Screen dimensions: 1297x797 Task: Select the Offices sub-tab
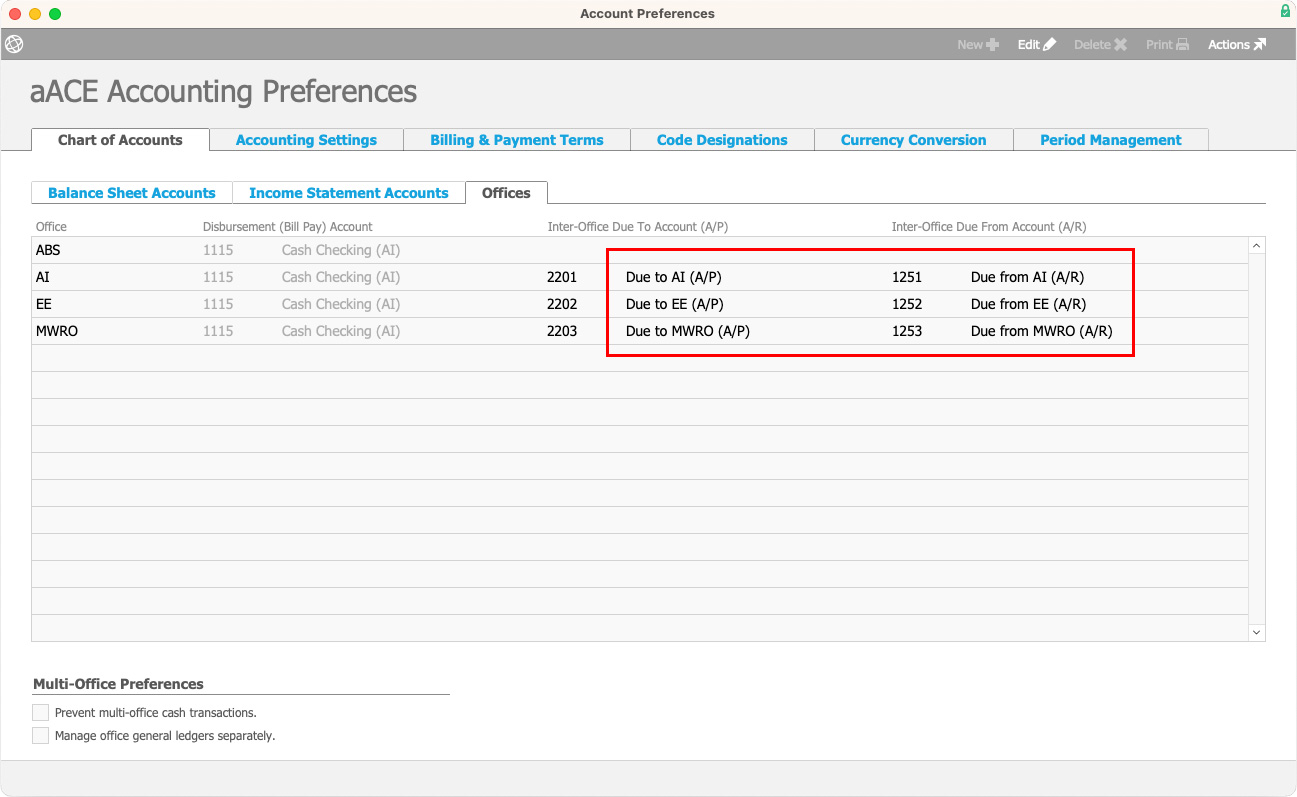tap(506, 193)
